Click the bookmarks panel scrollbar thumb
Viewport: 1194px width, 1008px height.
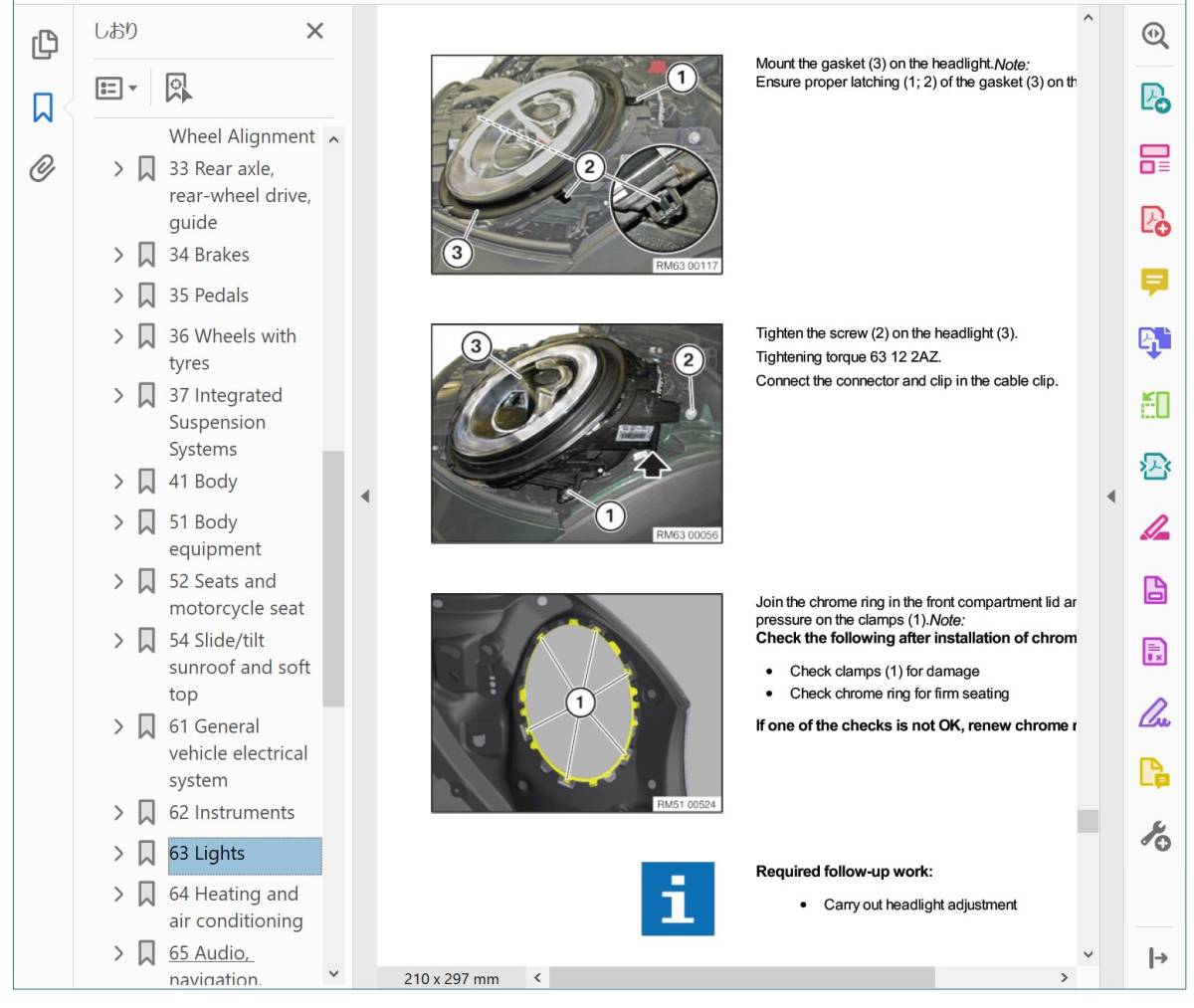tap(333, 578)
